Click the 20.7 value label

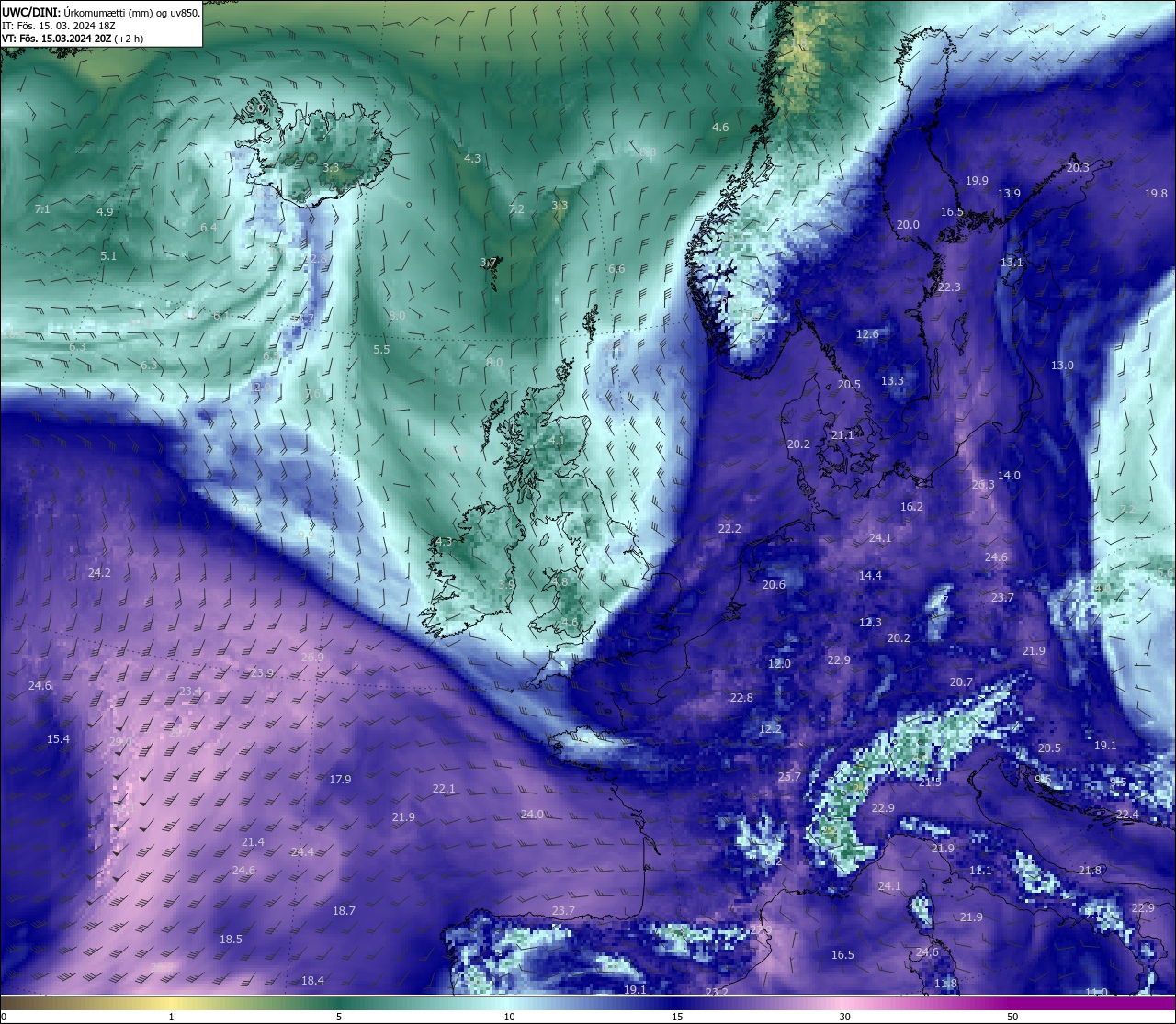click(961, 681)
